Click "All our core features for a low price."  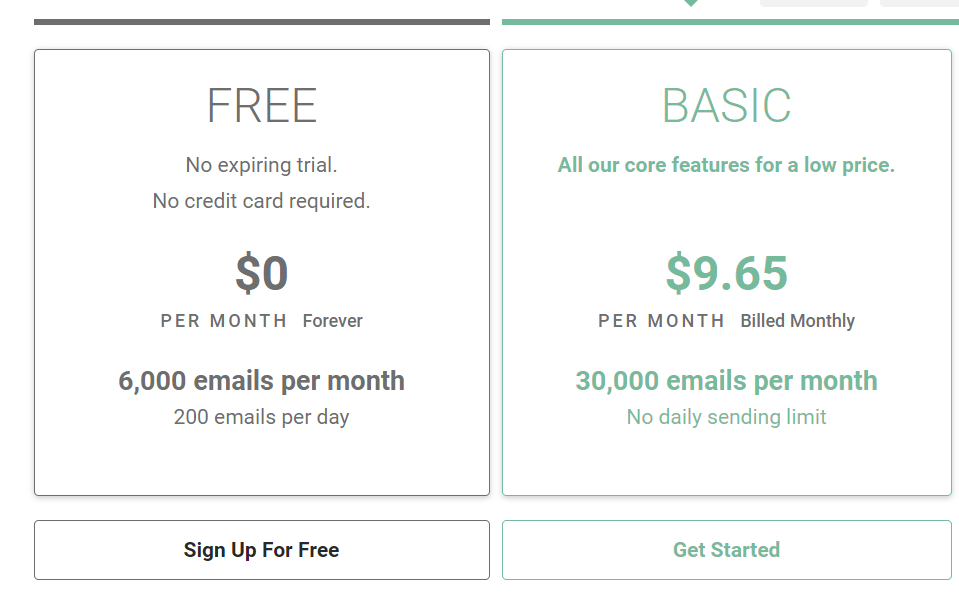(x=727, y=165)
